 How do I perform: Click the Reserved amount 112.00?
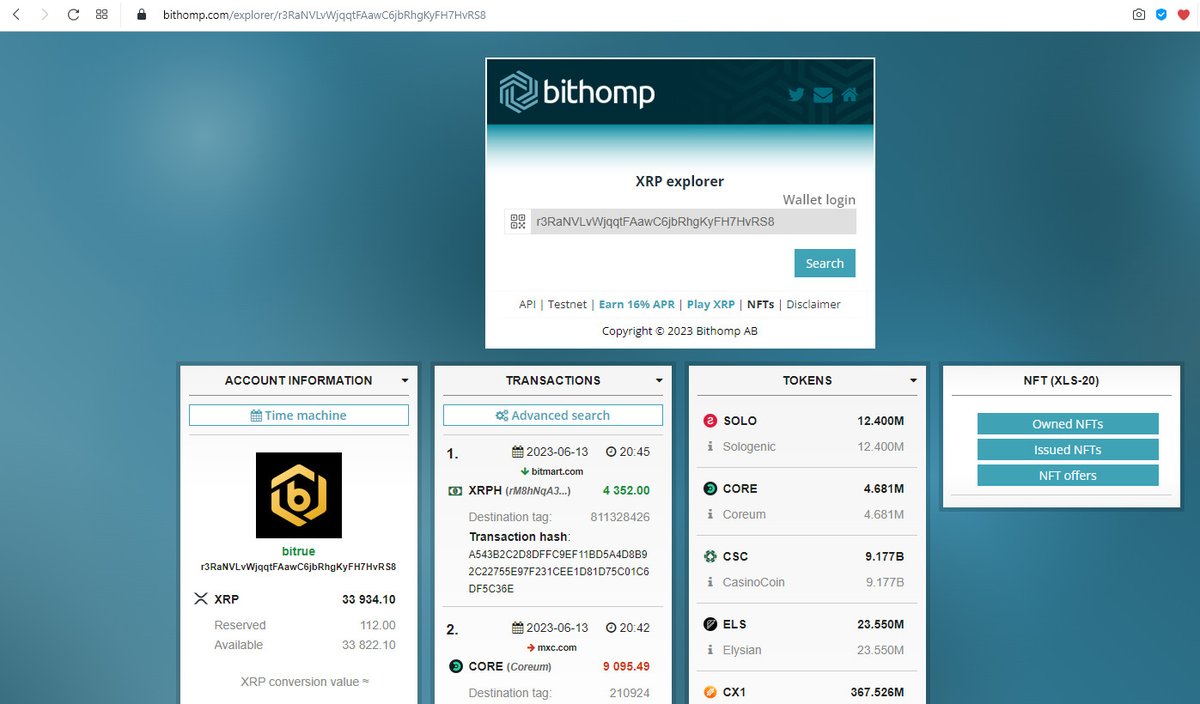[x=378, y=625]
